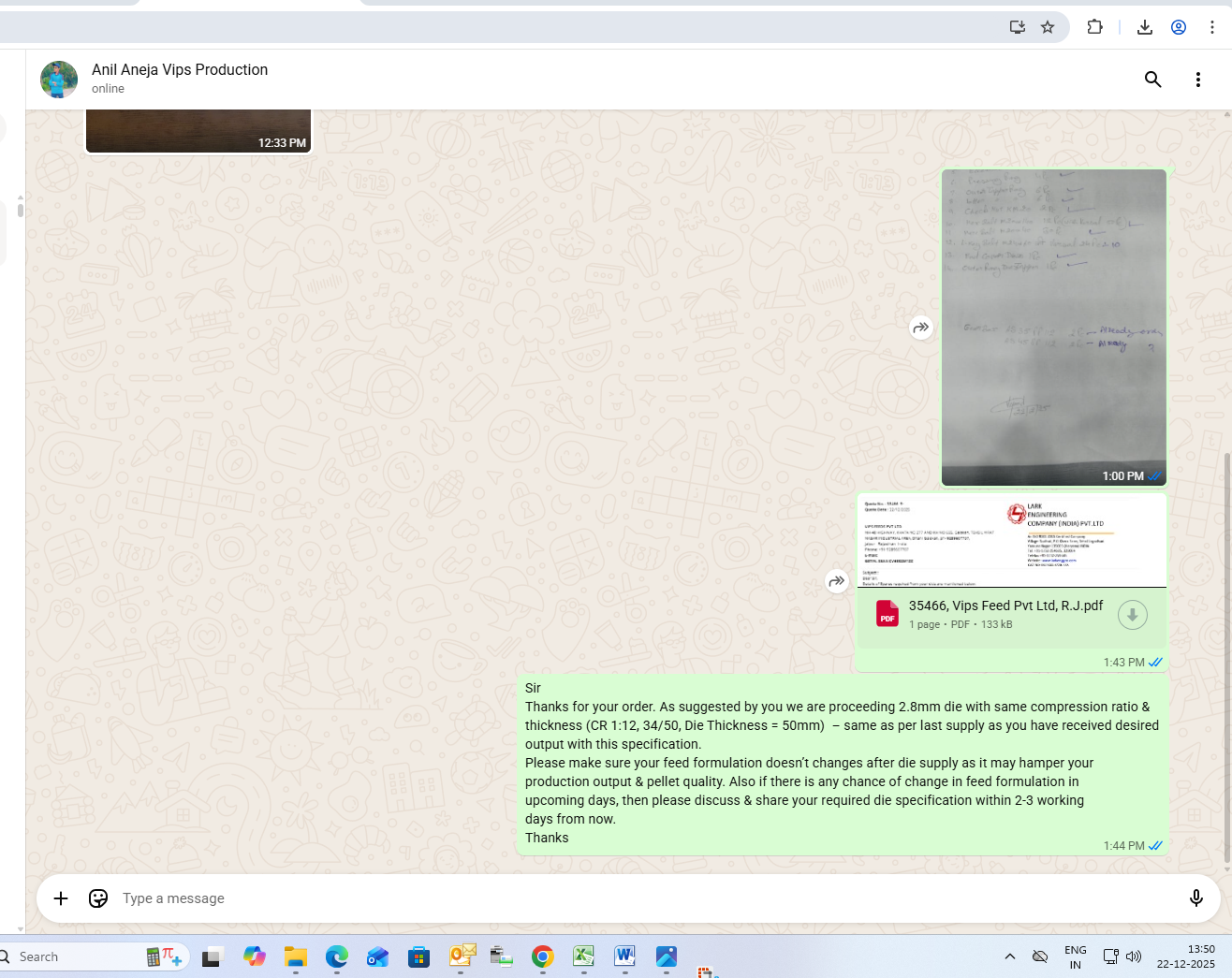1232x978 pixels.
Task: Forward the PDF document message
Action: pyautogui.click(x=837, y=581)
